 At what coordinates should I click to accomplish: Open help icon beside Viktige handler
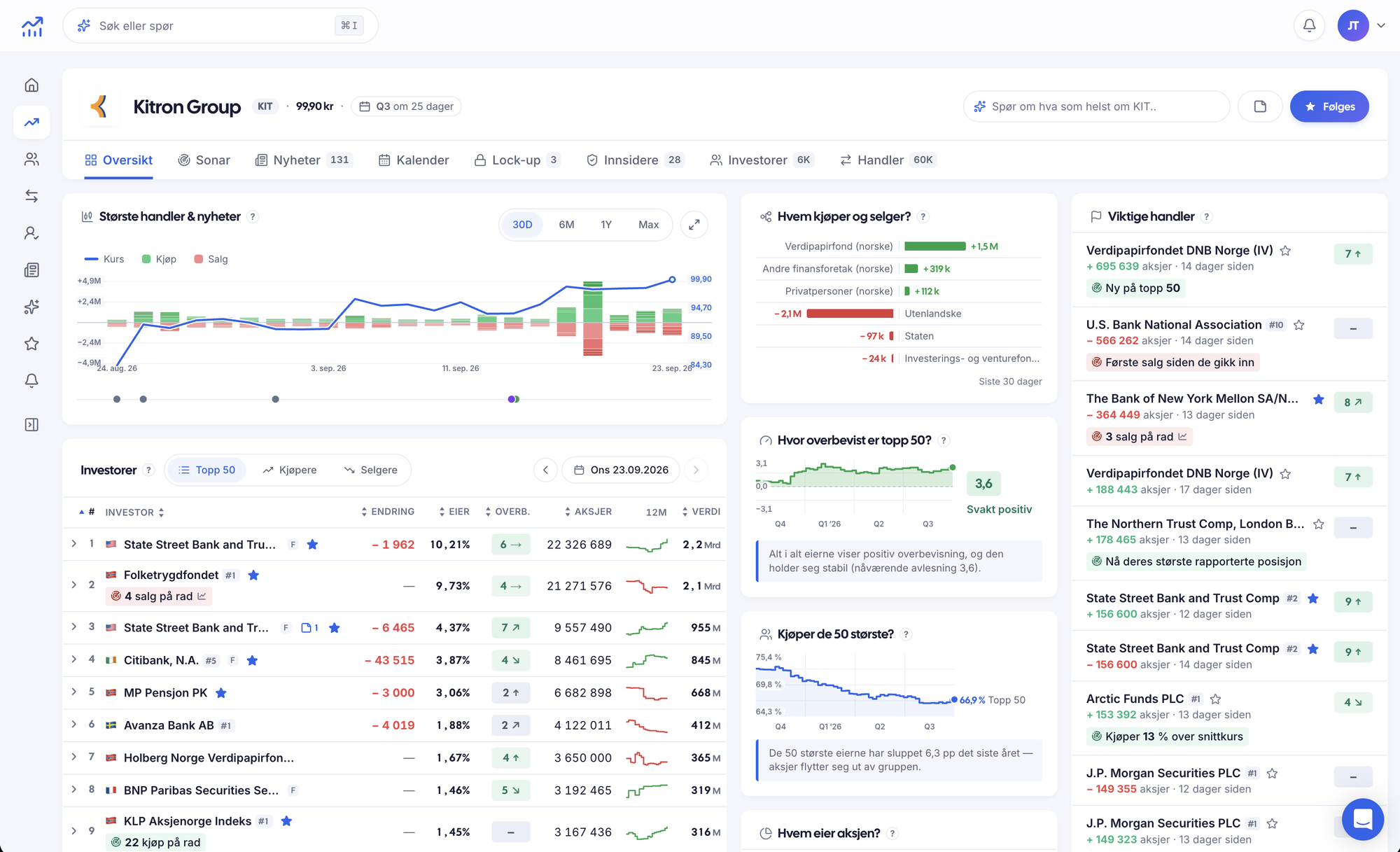(x=1207, y=217)
